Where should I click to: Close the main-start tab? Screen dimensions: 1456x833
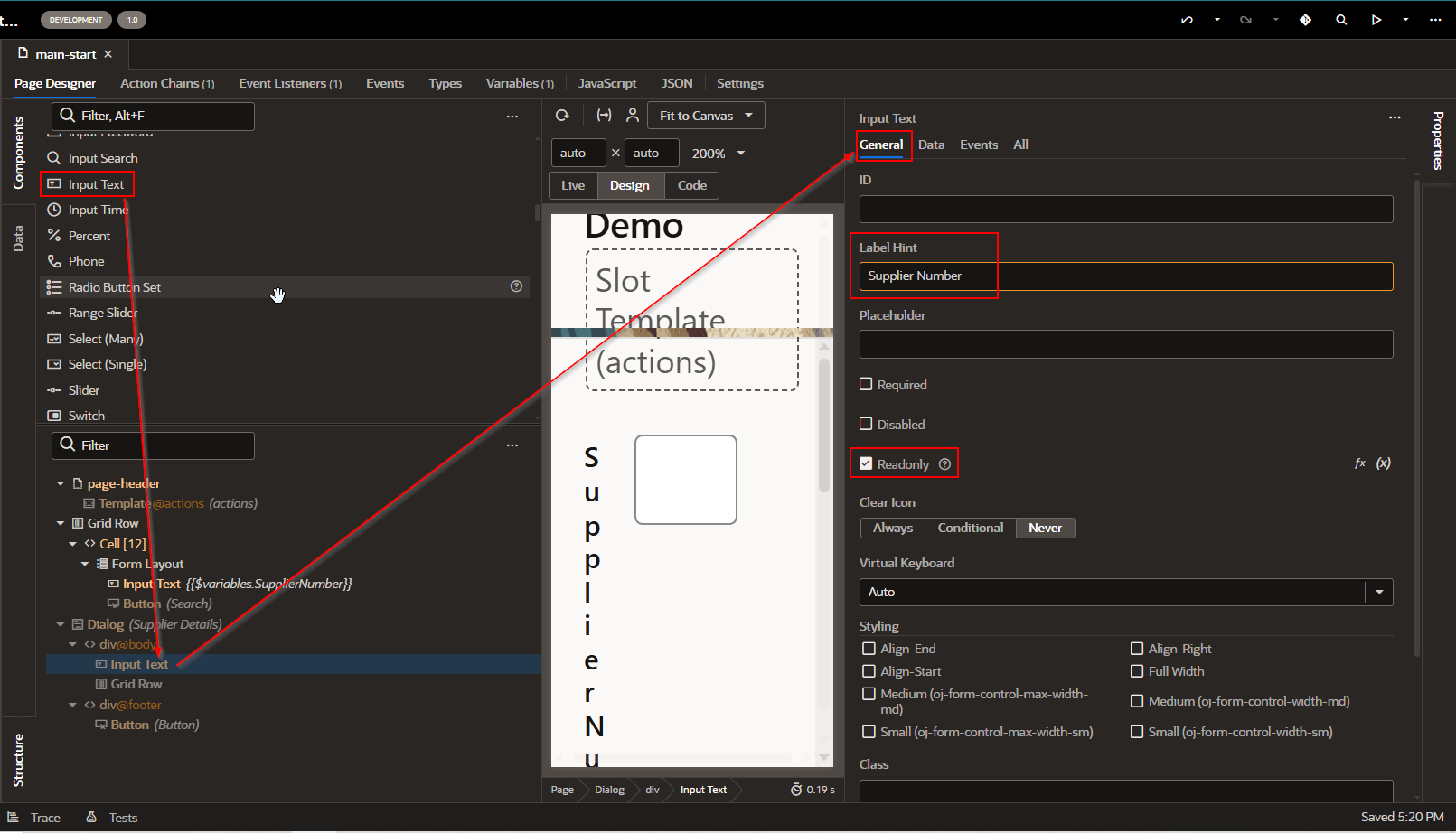(108, 54)
